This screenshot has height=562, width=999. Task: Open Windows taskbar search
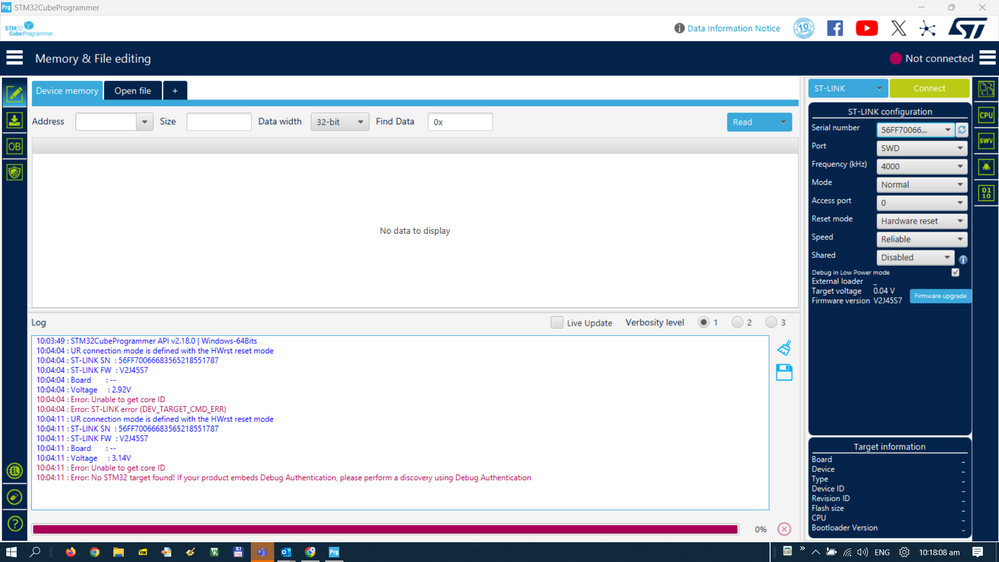[x=35, y=552]
